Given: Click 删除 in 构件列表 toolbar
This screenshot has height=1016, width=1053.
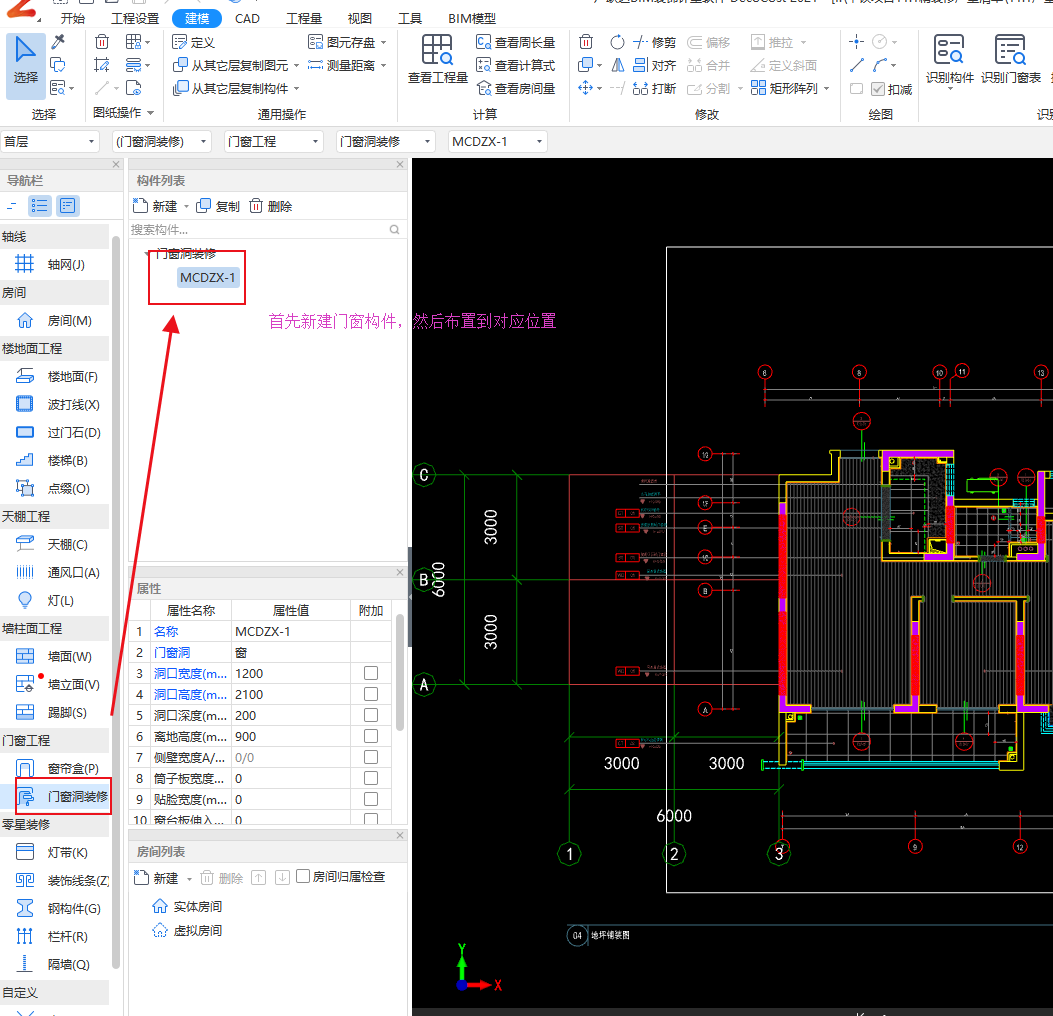Looking at the screenshot, I should [x=271, y=206].
